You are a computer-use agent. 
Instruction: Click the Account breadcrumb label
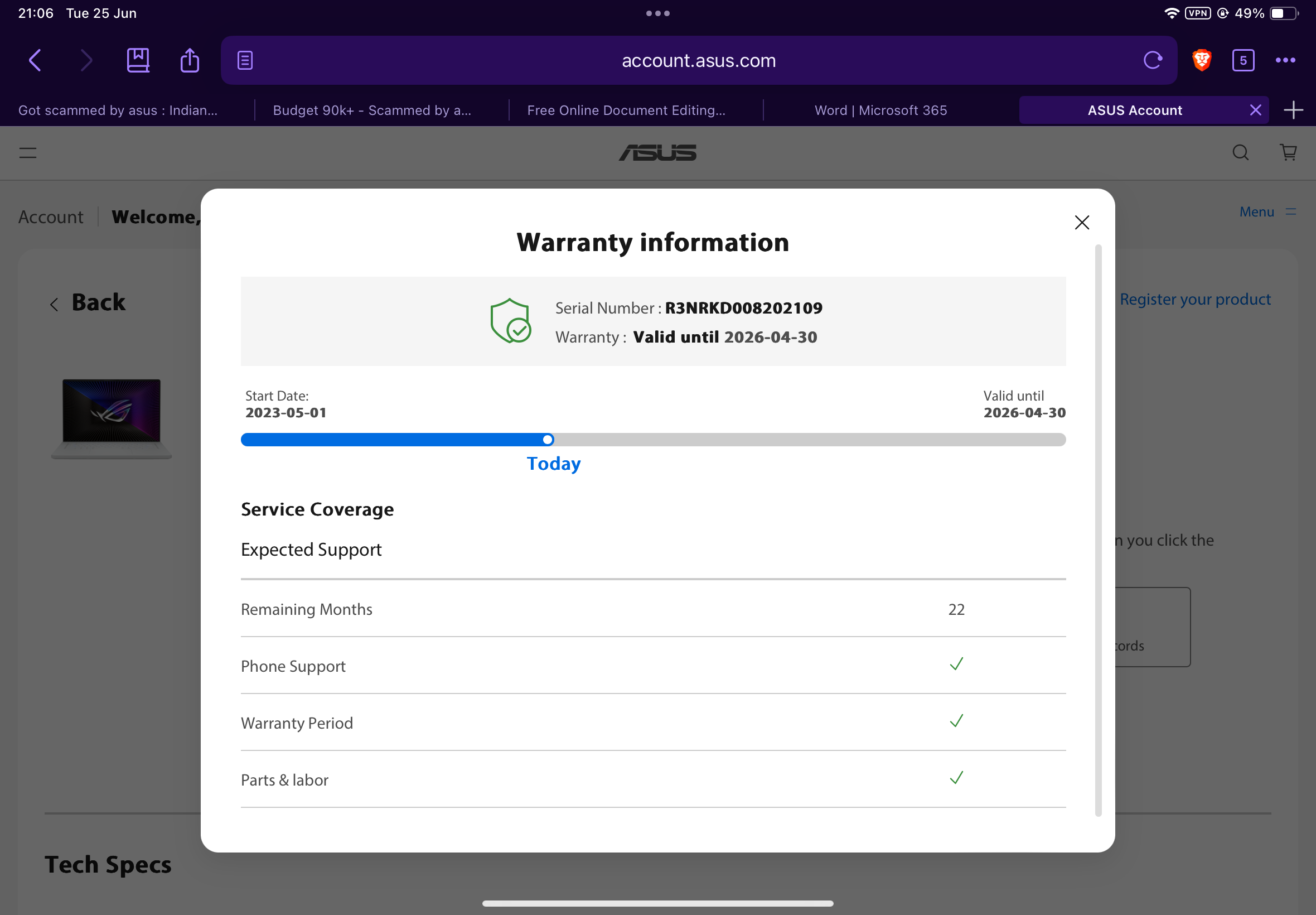(50, 216)
